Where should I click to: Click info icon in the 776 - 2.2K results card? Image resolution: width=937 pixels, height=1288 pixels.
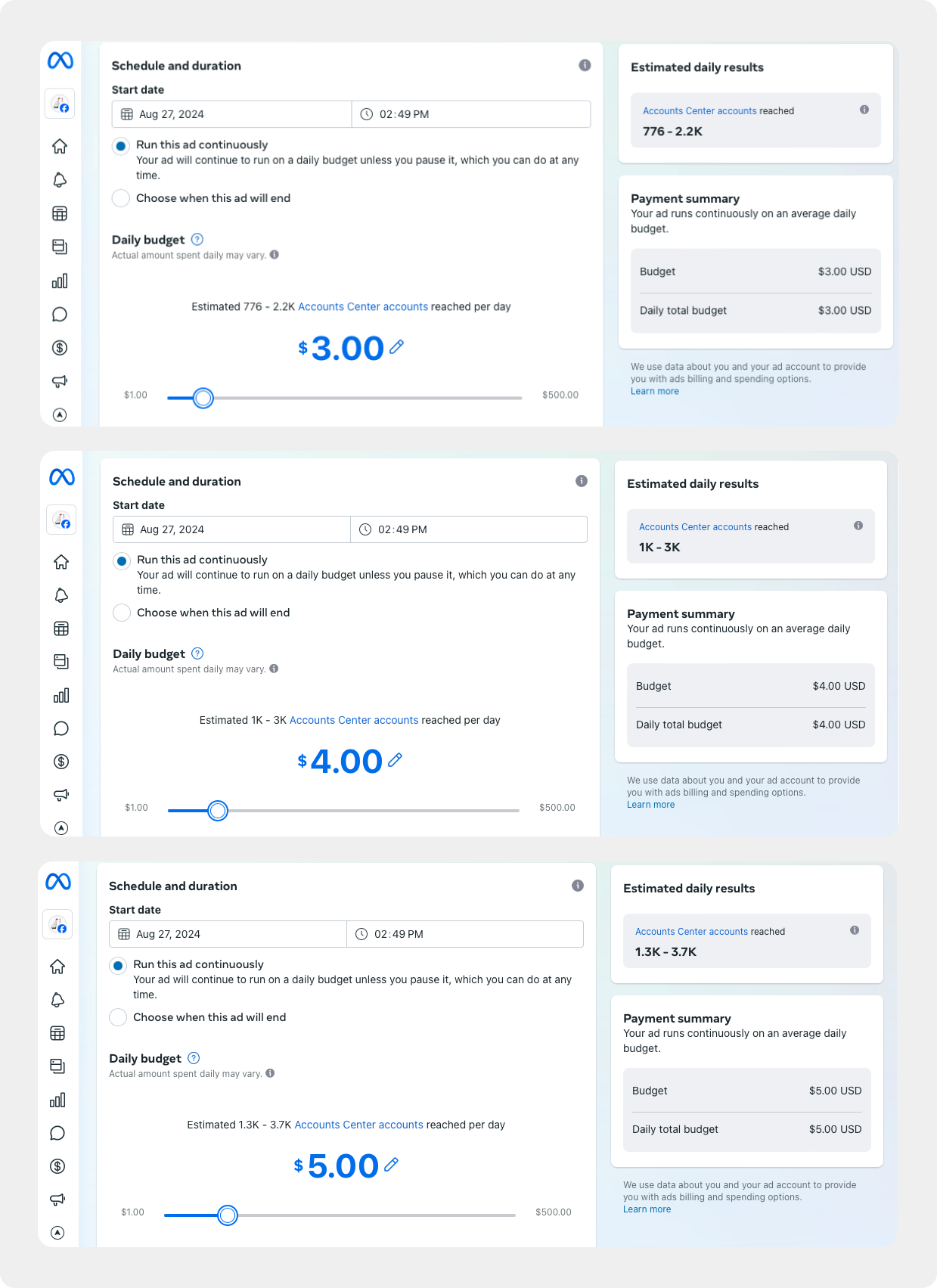point(864,110)
